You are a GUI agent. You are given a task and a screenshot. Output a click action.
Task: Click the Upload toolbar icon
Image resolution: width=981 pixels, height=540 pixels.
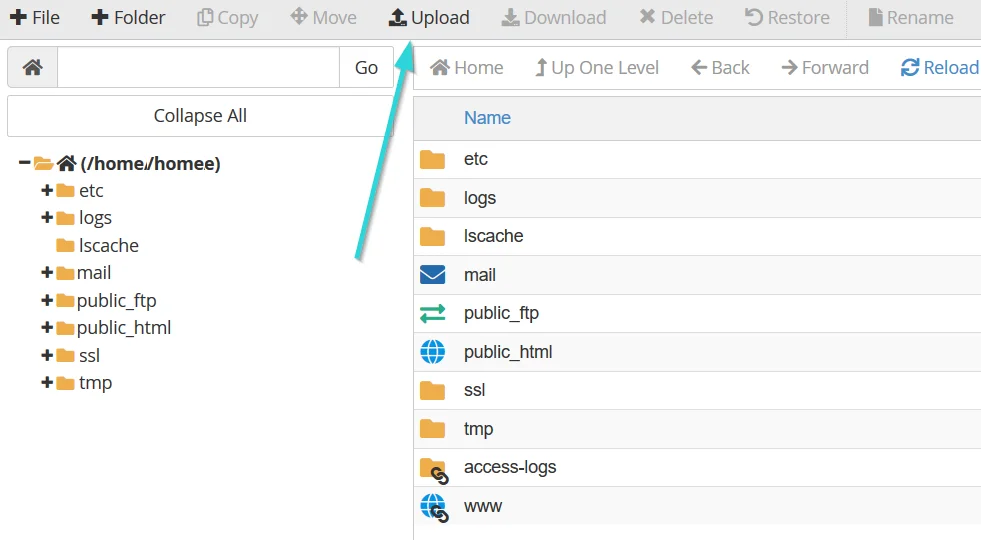coord(398,18)
